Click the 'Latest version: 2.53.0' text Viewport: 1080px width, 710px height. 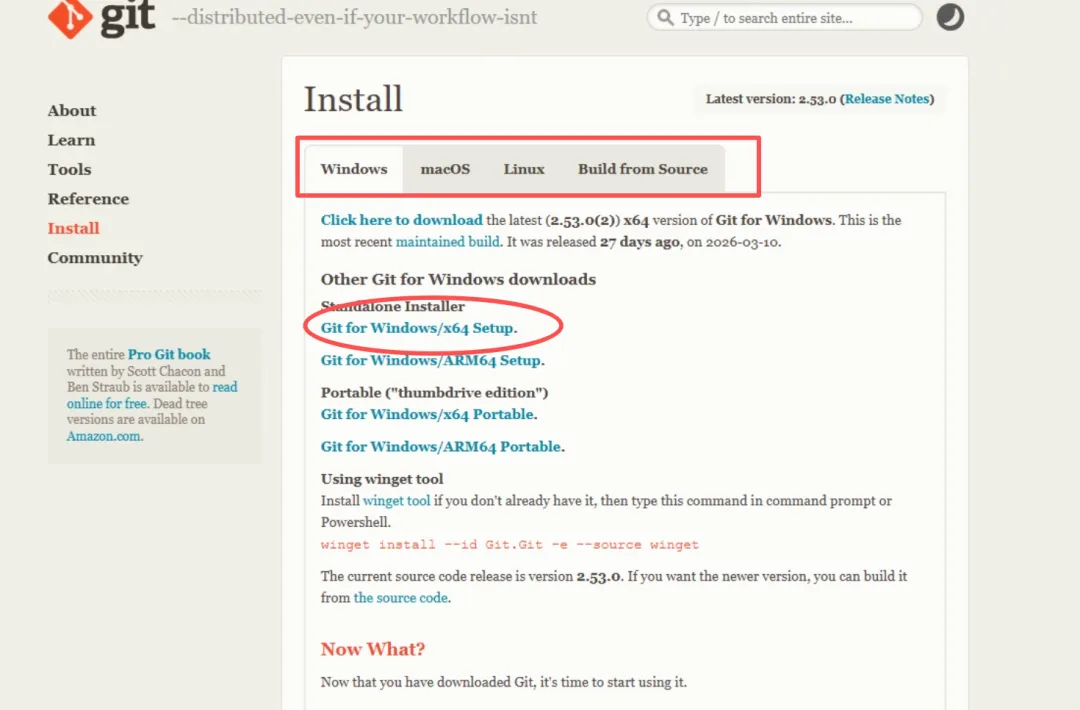coord(771,99)
